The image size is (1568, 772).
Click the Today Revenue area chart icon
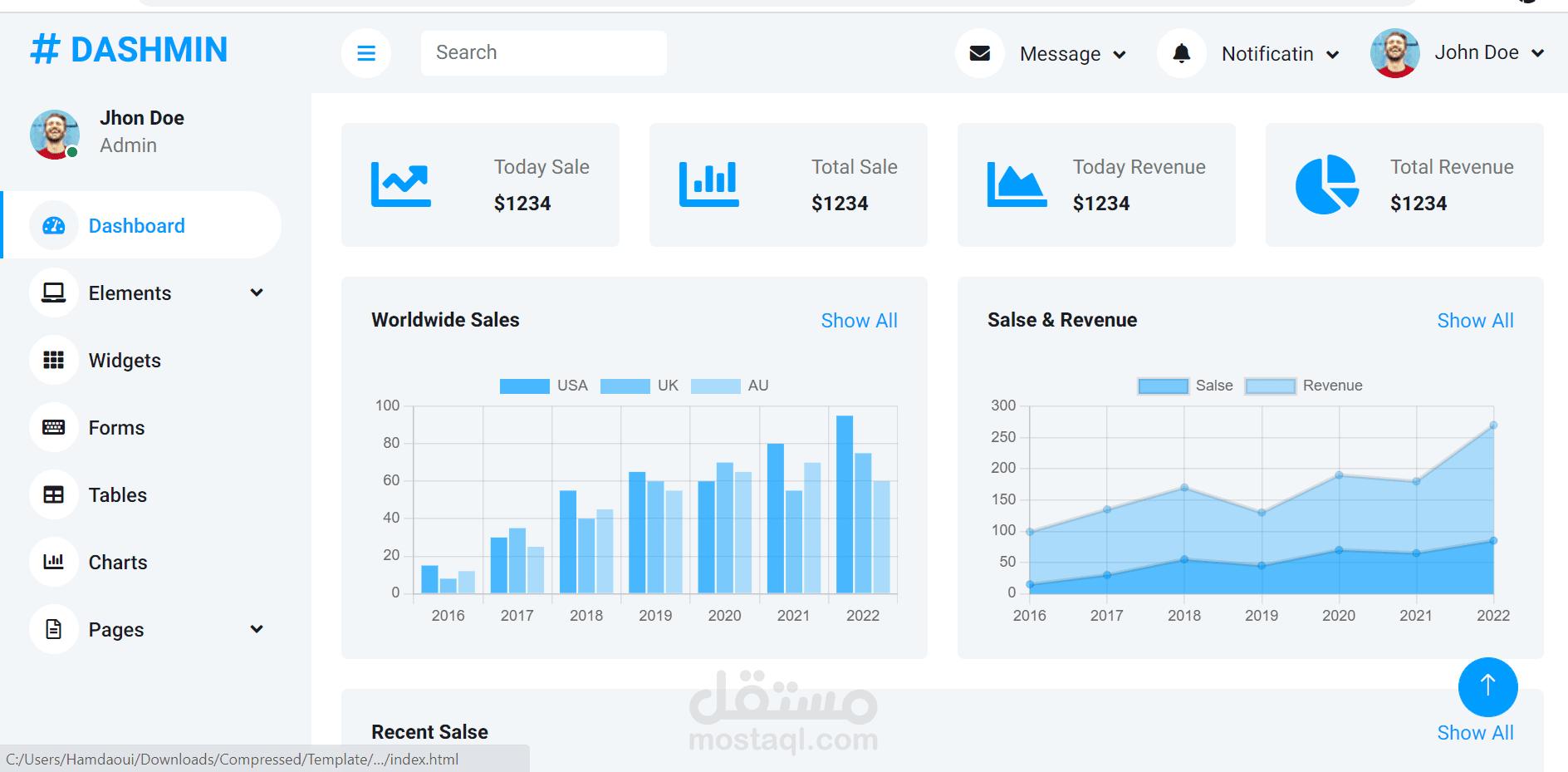pyautogui.click(x=1017, y=184)
